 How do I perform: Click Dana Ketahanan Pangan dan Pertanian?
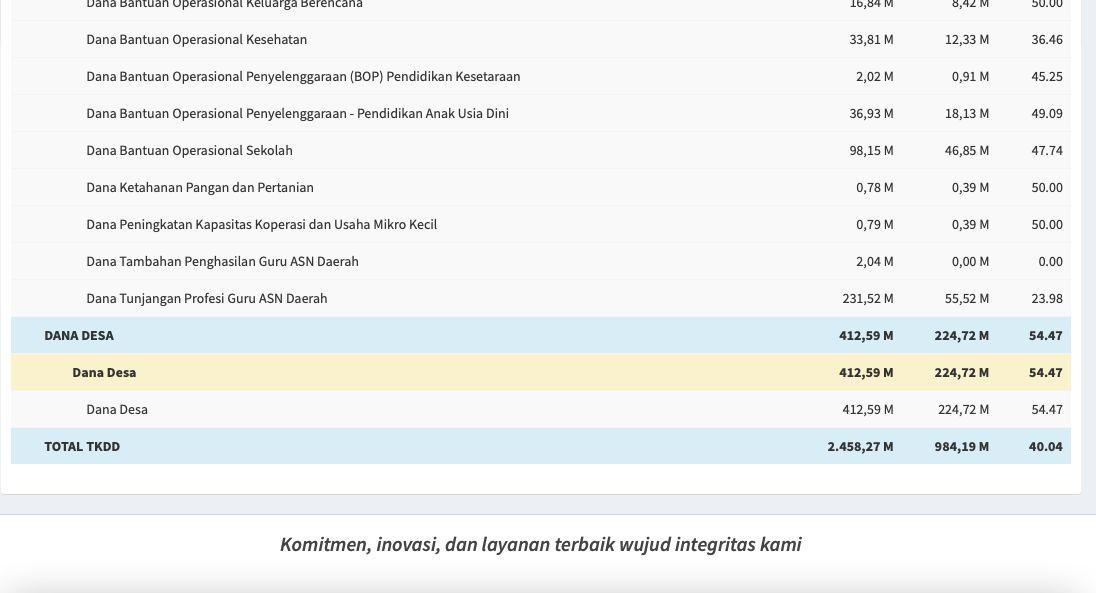pos(200,188)
